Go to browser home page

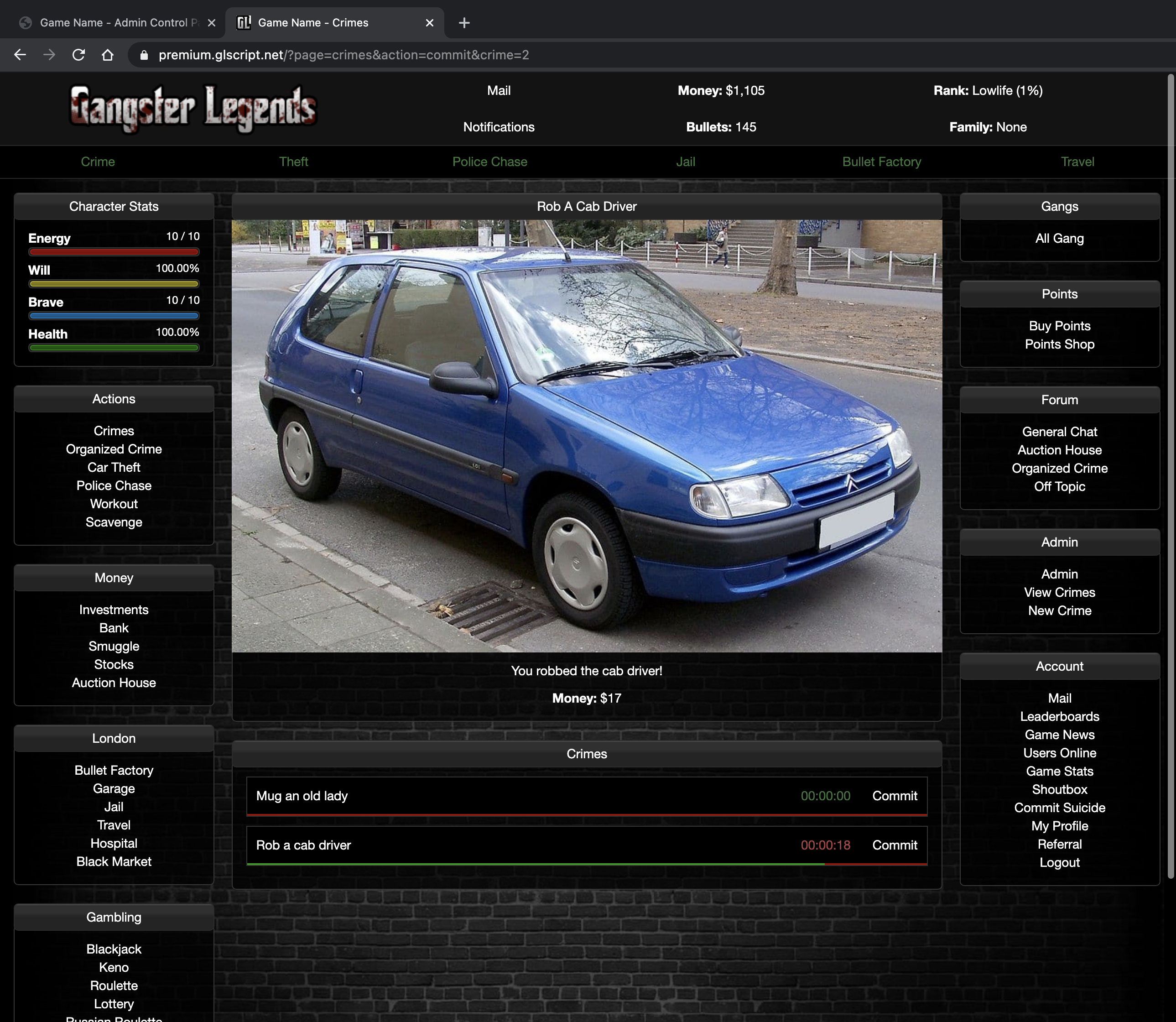point(108,55)
